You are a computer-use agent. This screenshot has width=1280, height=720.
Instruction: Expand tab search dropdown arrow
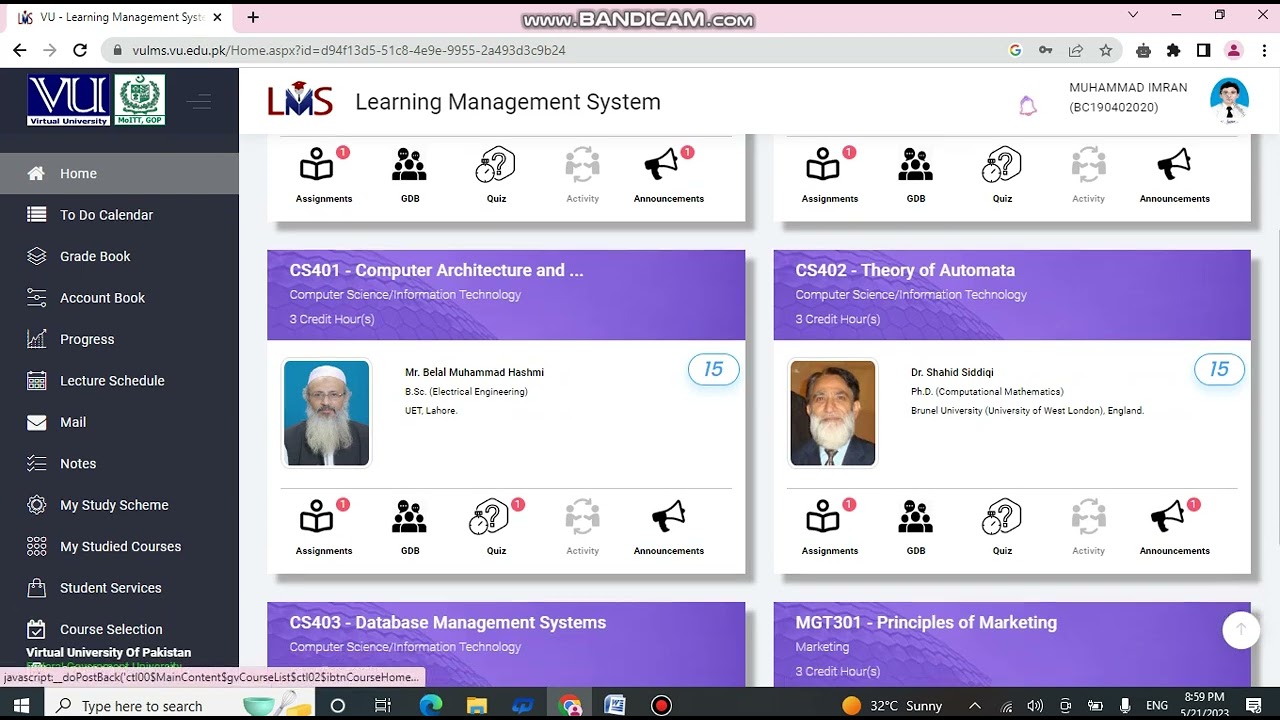1133,15
